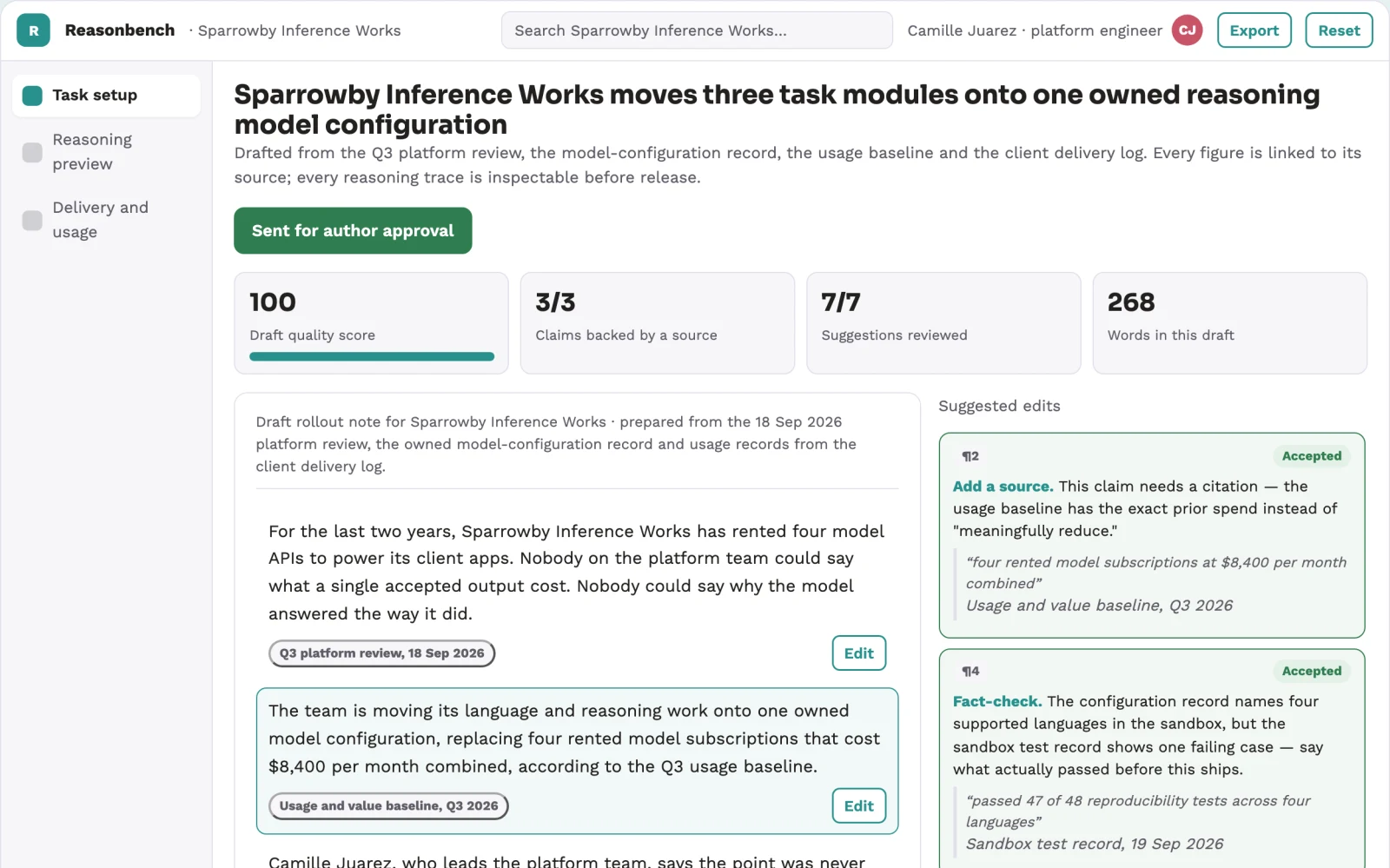Select the 3/3 Claims backed by a source card
Image resolution: width=1390 pixels, height=868 pixels.
tap(657, 323)
